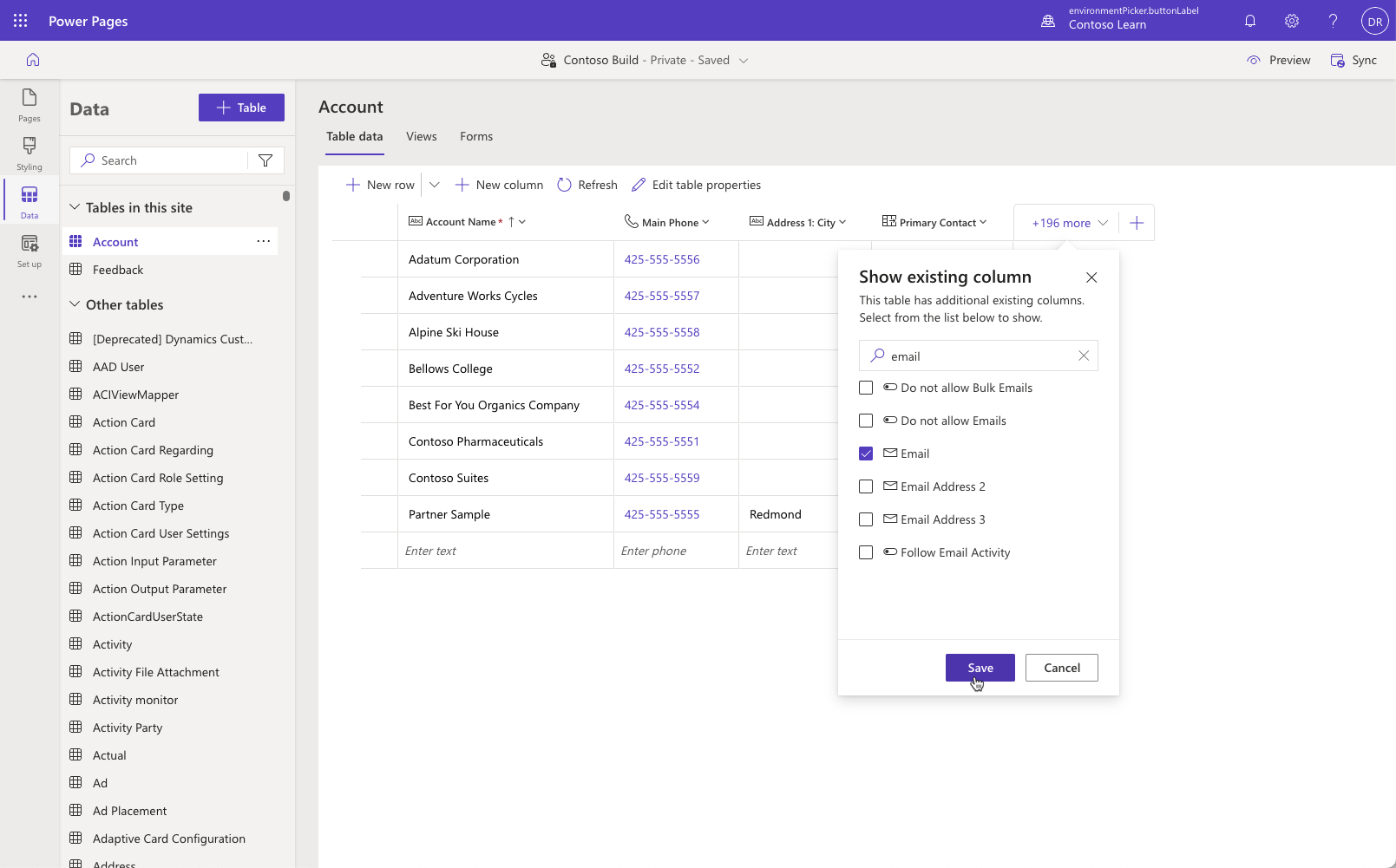Switch to the Views tab

point(421,136)
